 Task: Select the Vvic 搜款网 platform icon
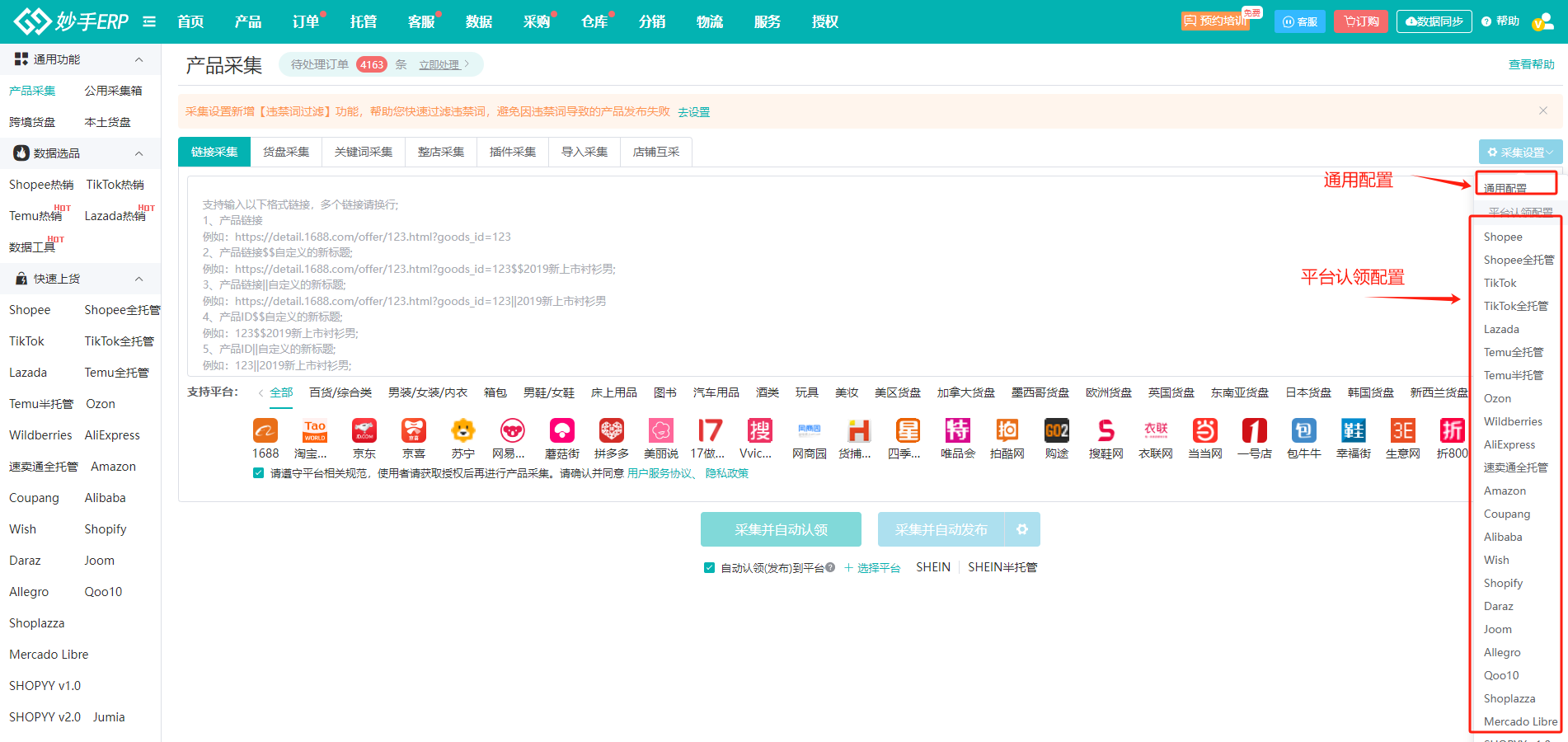click(760, 430)
